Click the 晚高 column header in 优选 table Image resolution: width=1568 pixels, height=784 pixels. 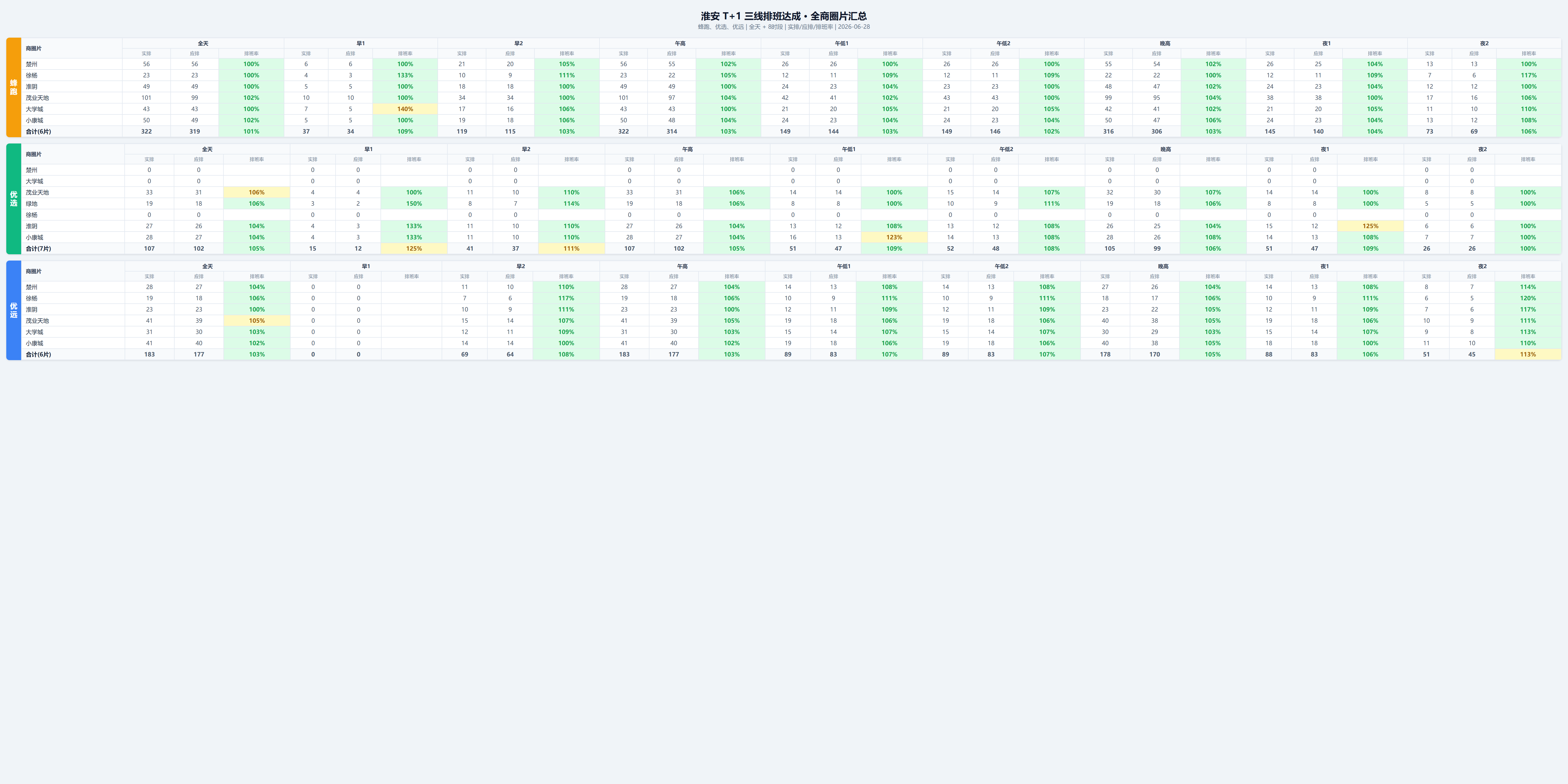tap(1166, 149)
